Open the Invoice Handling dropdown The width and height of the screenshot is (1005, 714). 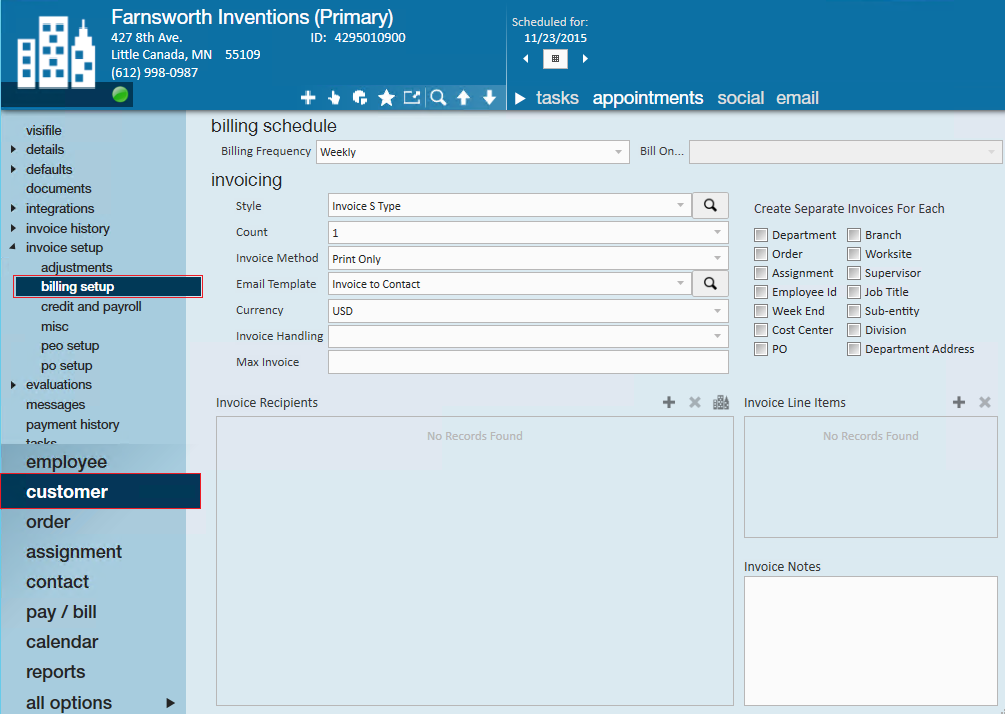pos(528,336)
